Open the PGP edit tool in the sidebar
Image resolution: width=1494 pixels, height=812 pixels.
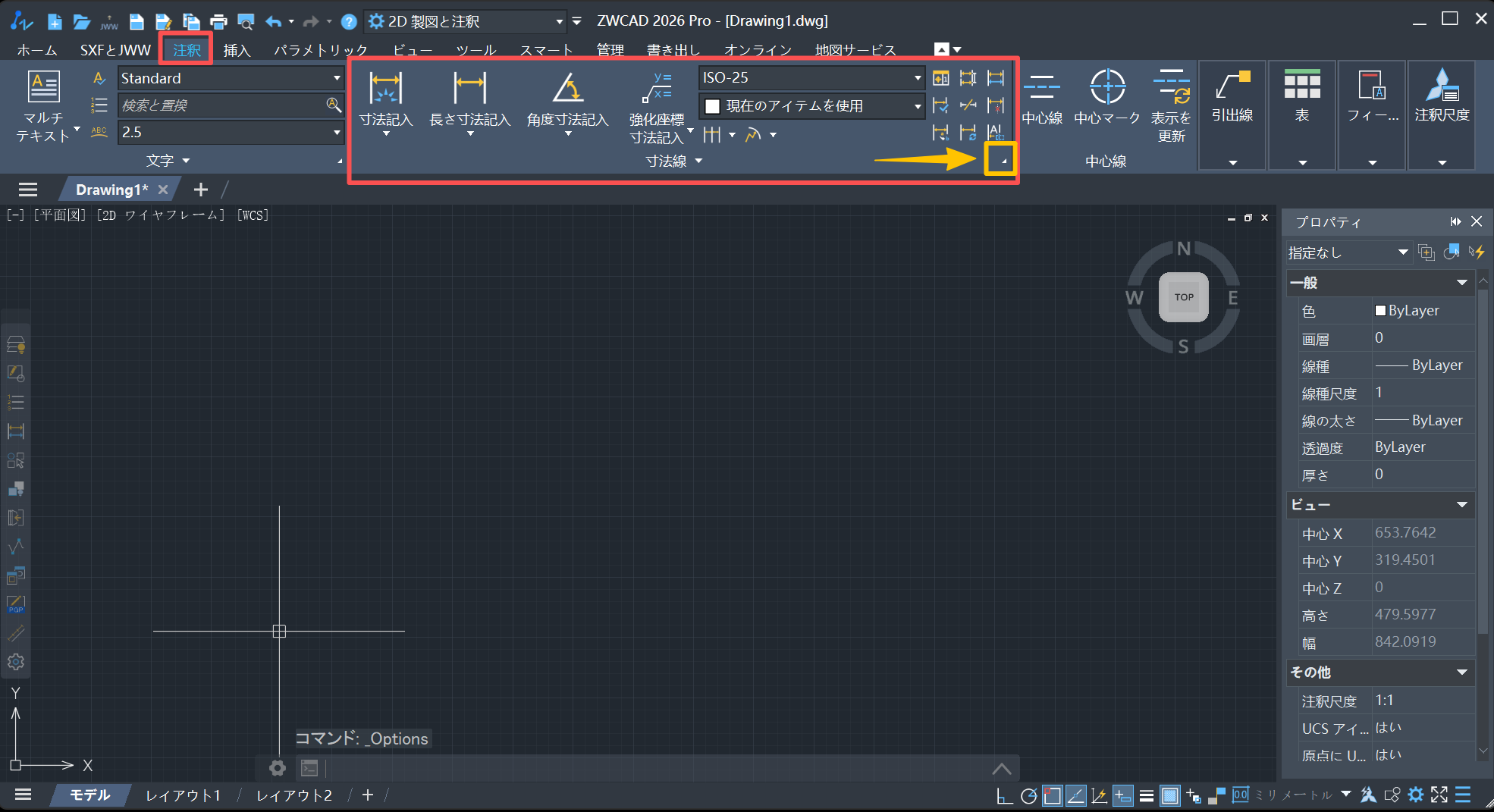[15, 604]
